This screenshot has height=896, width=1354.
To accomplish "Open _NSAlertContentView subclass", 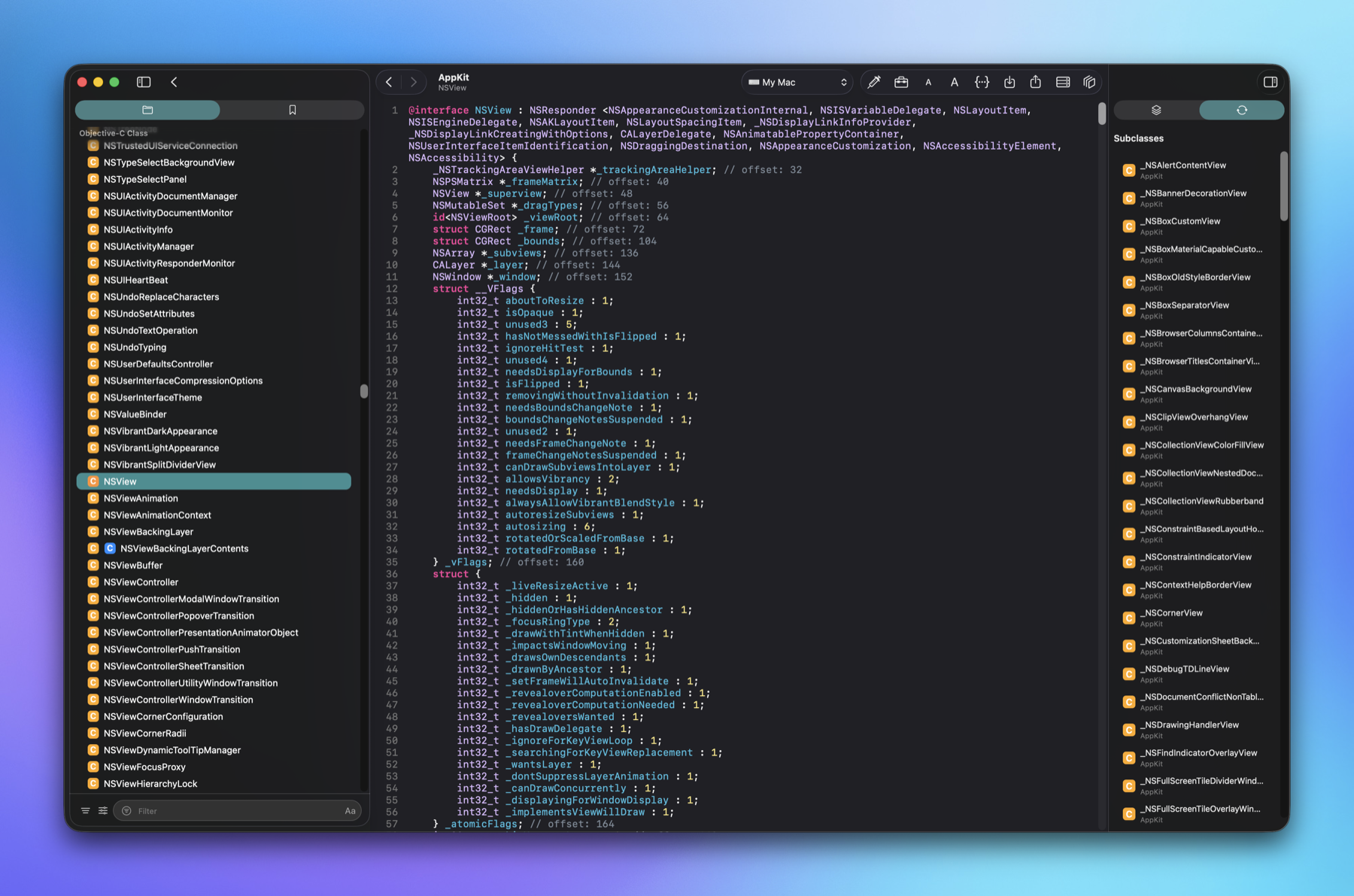I will click(x=1196, y=170).
